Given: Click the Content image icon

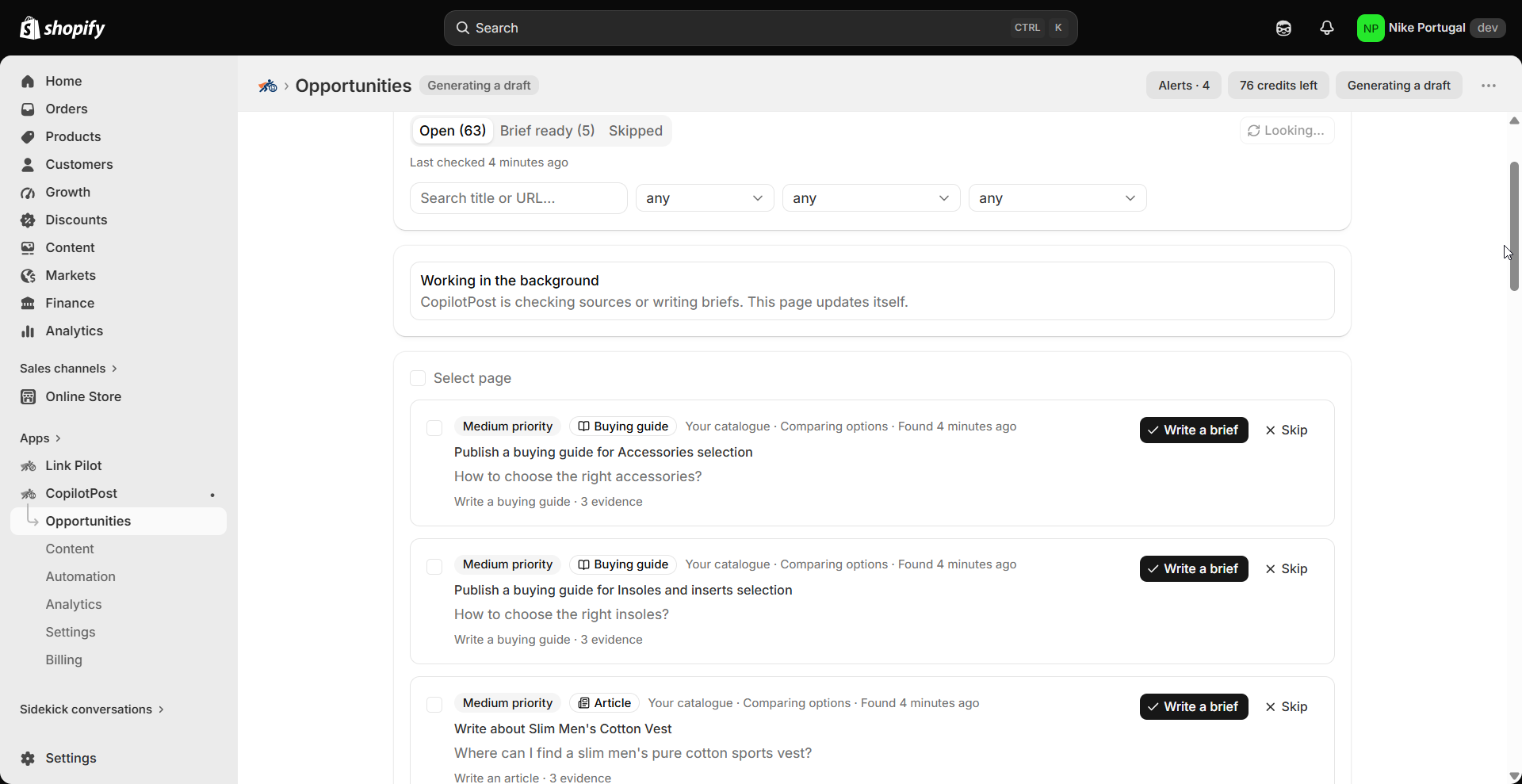Looking at the screenshot, I should pos(28,247).
